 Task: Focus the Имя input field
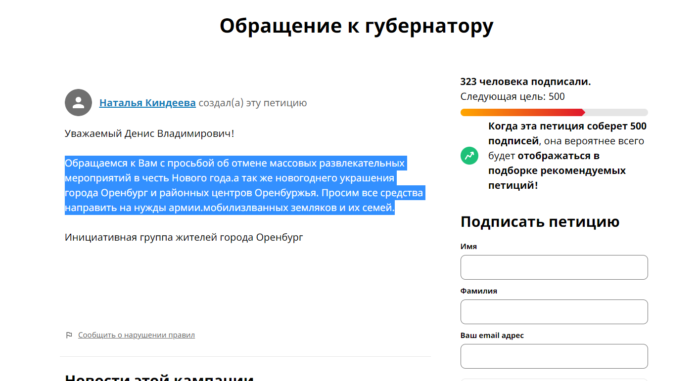pos(554,268)
